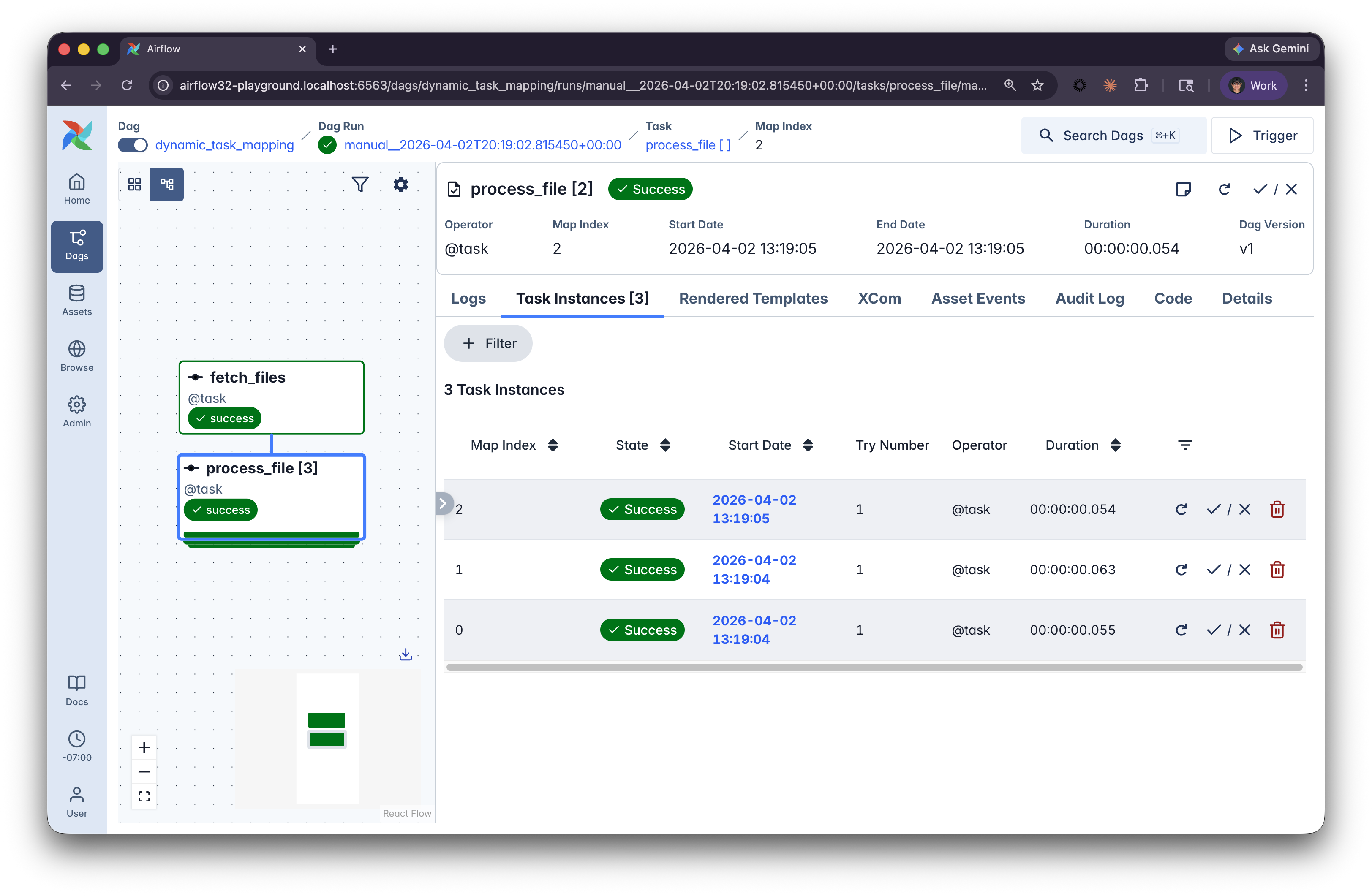This screenshot has width=1372, height=896.
Task: Click the table horizontal scrollbar
Action: click(x=874, y=667)
